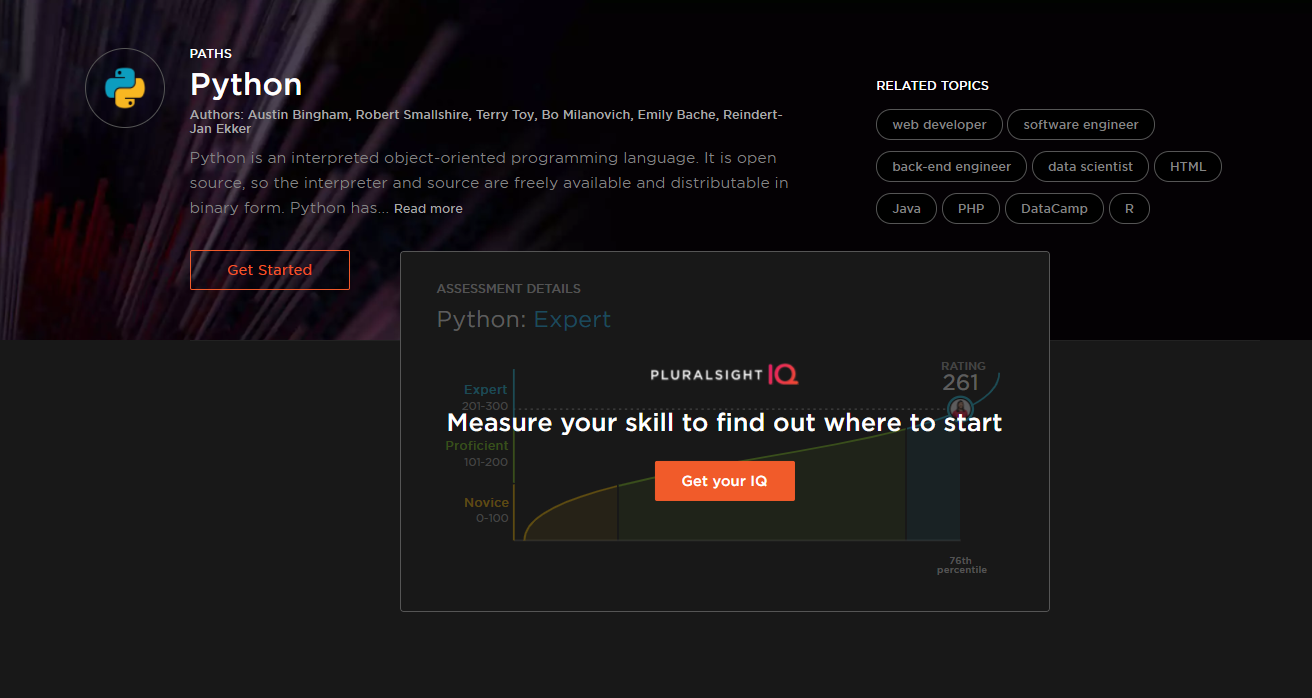Click the Python logo icon
This screenshot has width=1312, height=698.
coord(125,88)
